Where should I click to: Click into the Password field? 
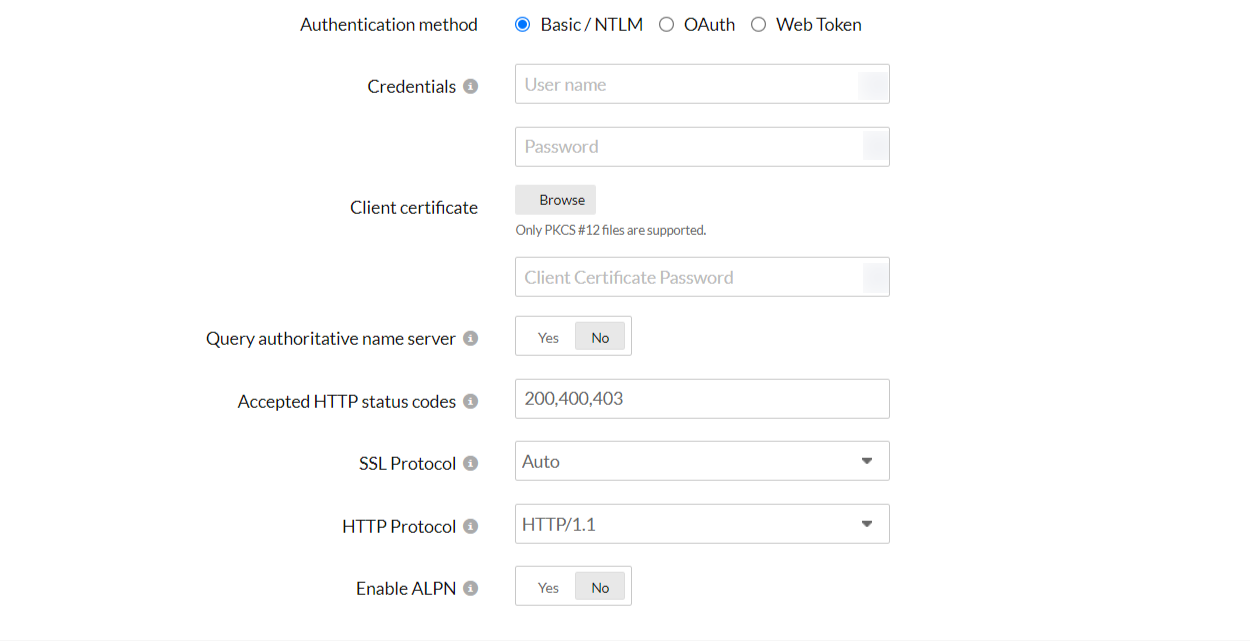click(688, 147)
